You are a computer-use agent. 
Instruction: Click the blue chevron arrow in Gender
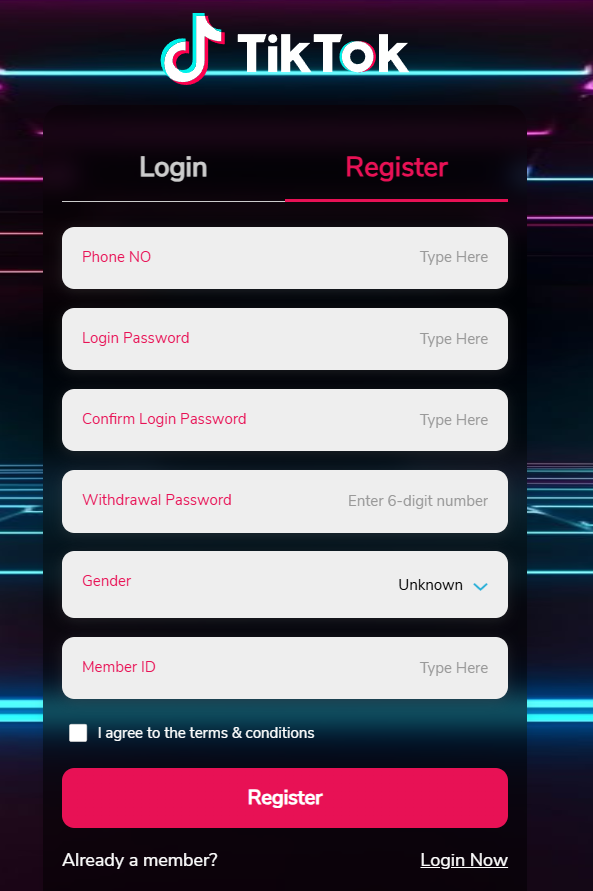tap(481, 586)
